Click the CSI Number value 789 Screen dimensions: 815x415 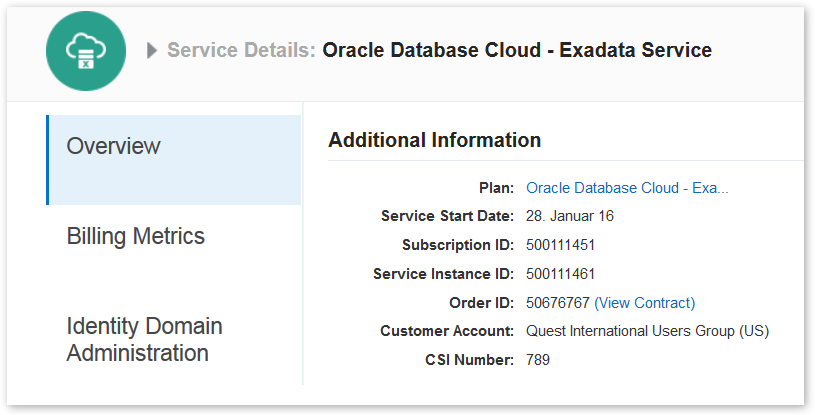[x=538, y=359]
